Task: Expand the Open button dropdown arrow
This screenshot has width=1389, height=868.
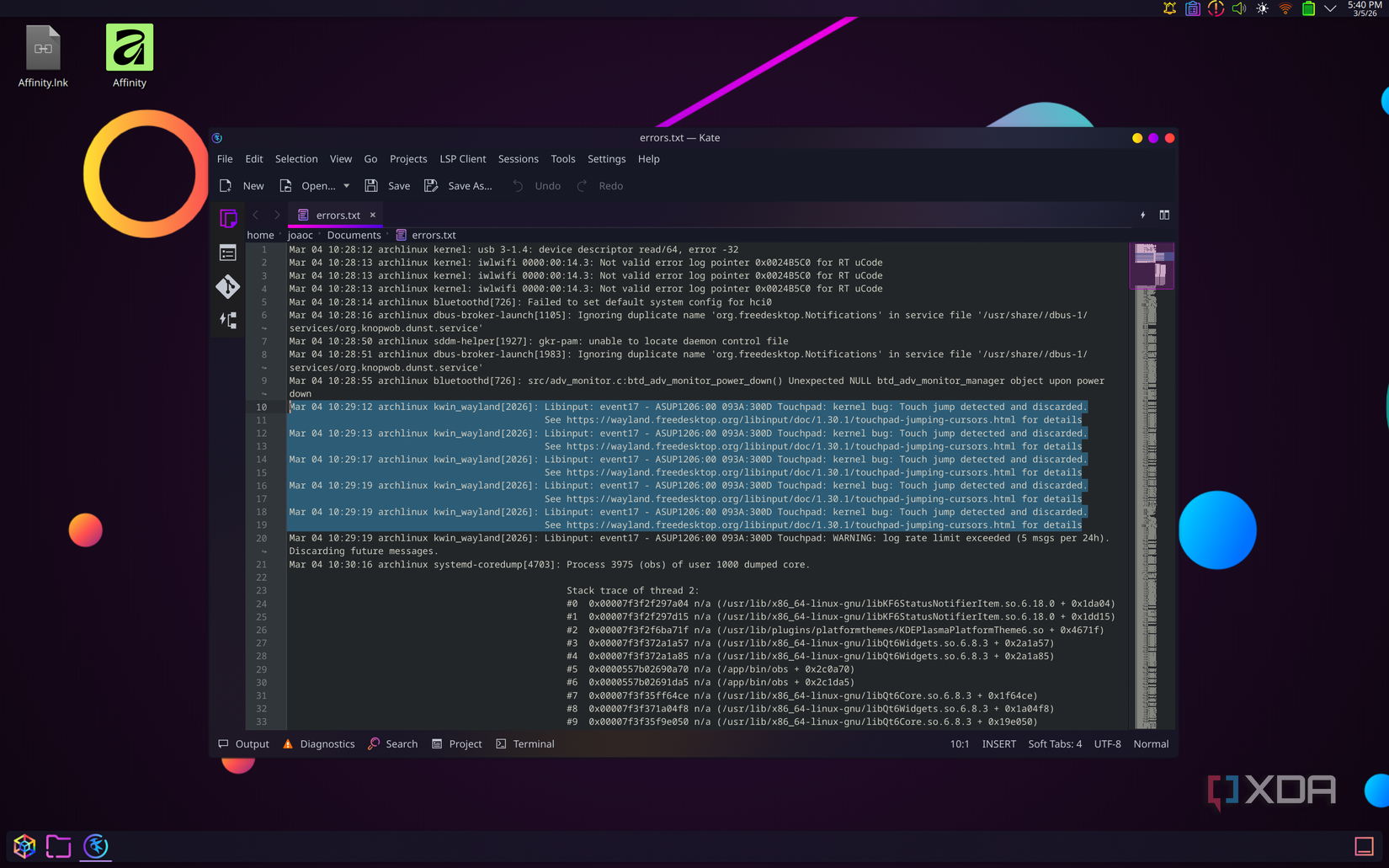Action: [346, 185]
